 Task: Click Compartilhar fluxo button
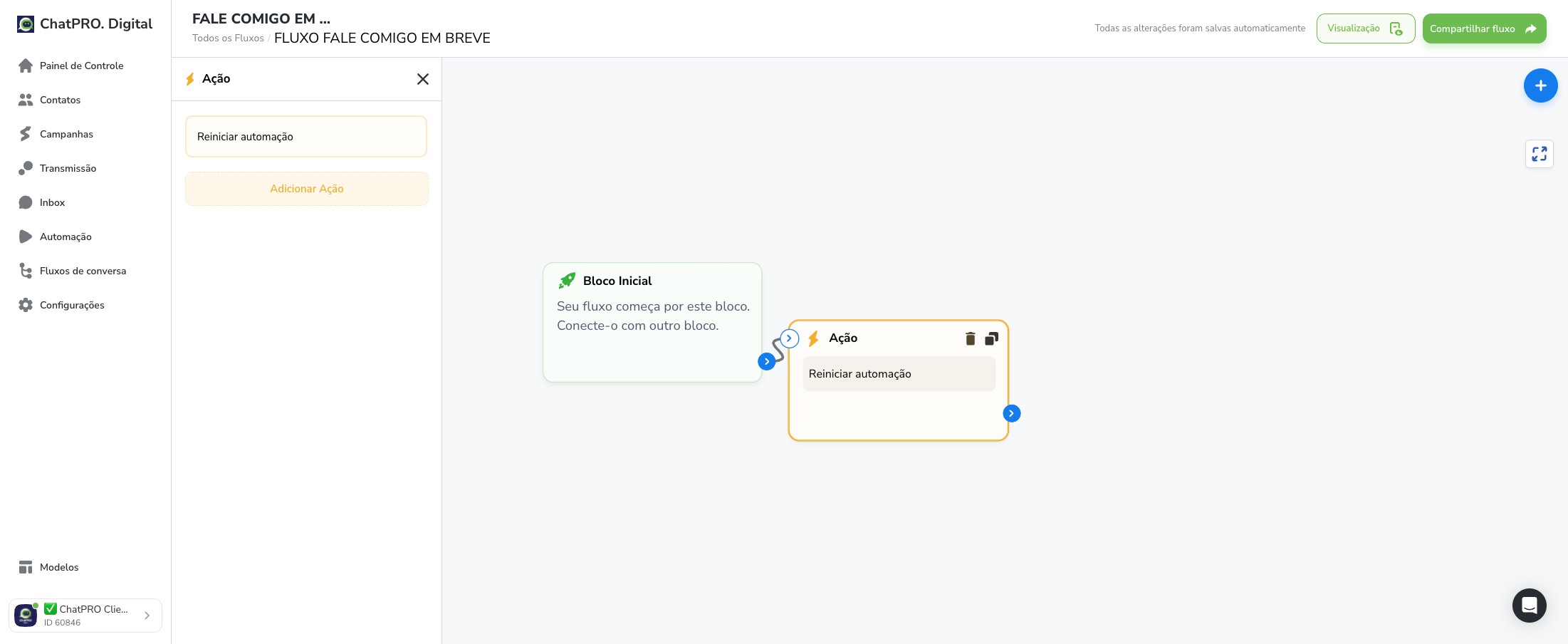(x=1484, y=28)
